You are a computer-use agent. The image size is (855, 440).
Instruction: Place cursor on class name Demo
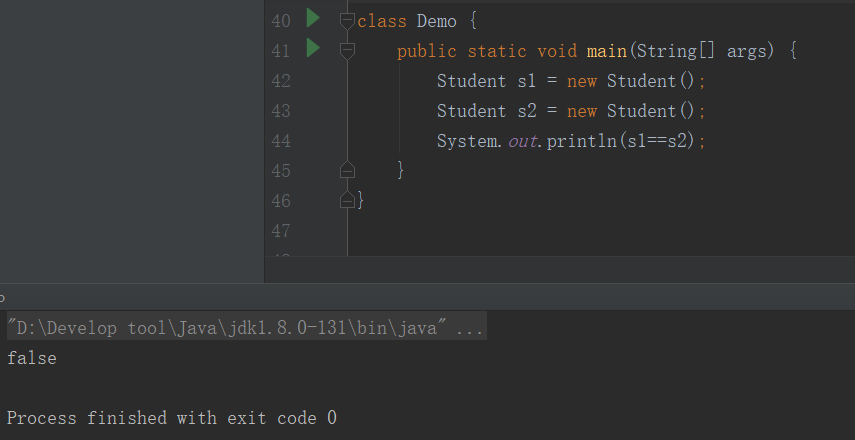436,21
